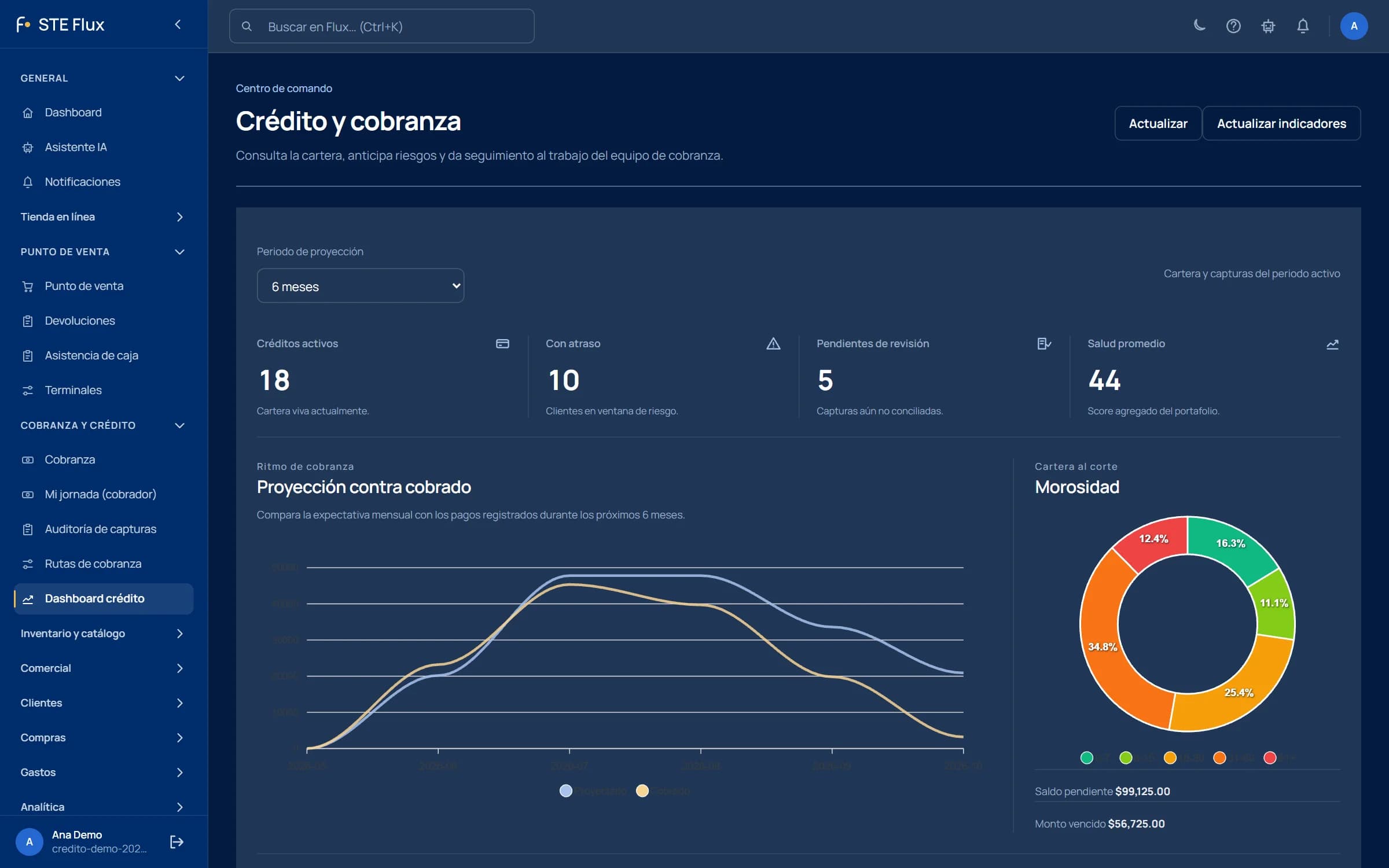Click the Salud promedio trend chart icon
The height and width of the screenshot is (868, 1389).
coord(1332,344)
